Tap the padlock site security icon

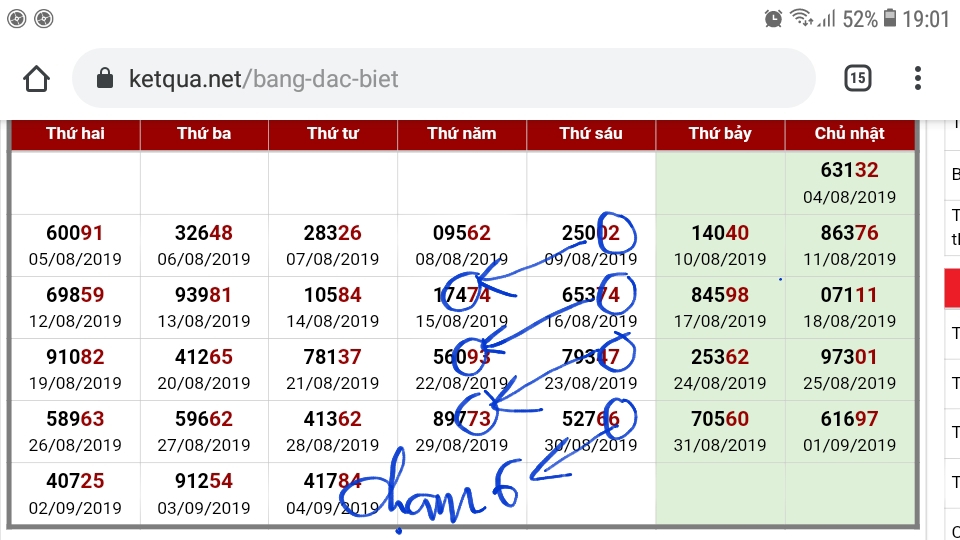tap(105, 78)
